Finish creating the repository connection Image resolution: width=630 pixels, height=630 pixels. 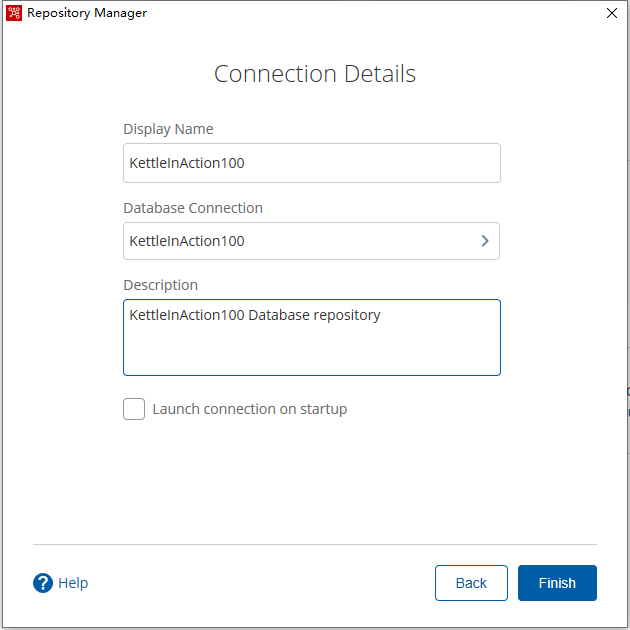point(557,583)
